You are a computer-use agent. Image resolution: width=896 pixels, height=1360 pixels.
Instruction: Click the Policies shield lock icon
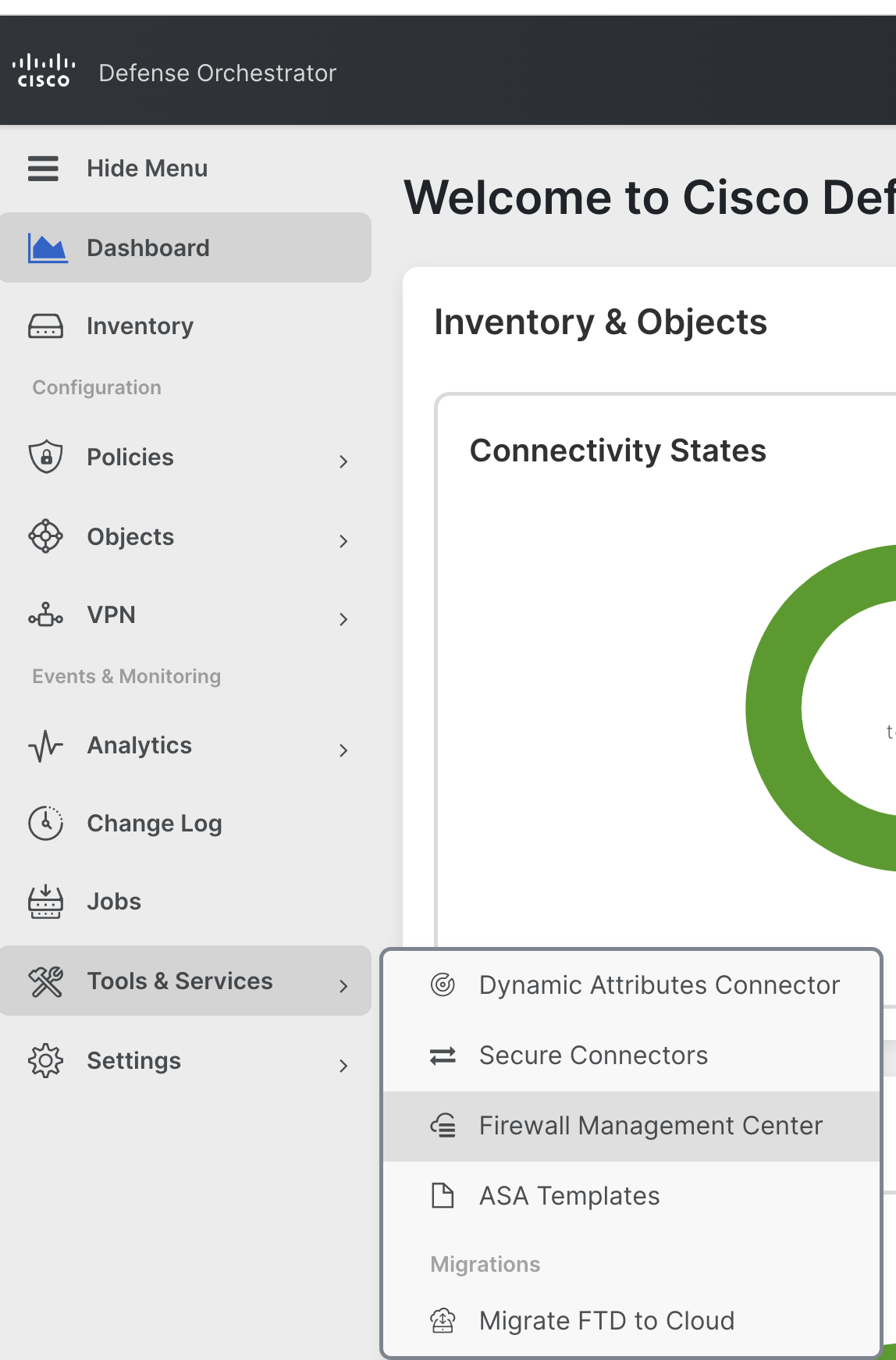coord(45,457)
